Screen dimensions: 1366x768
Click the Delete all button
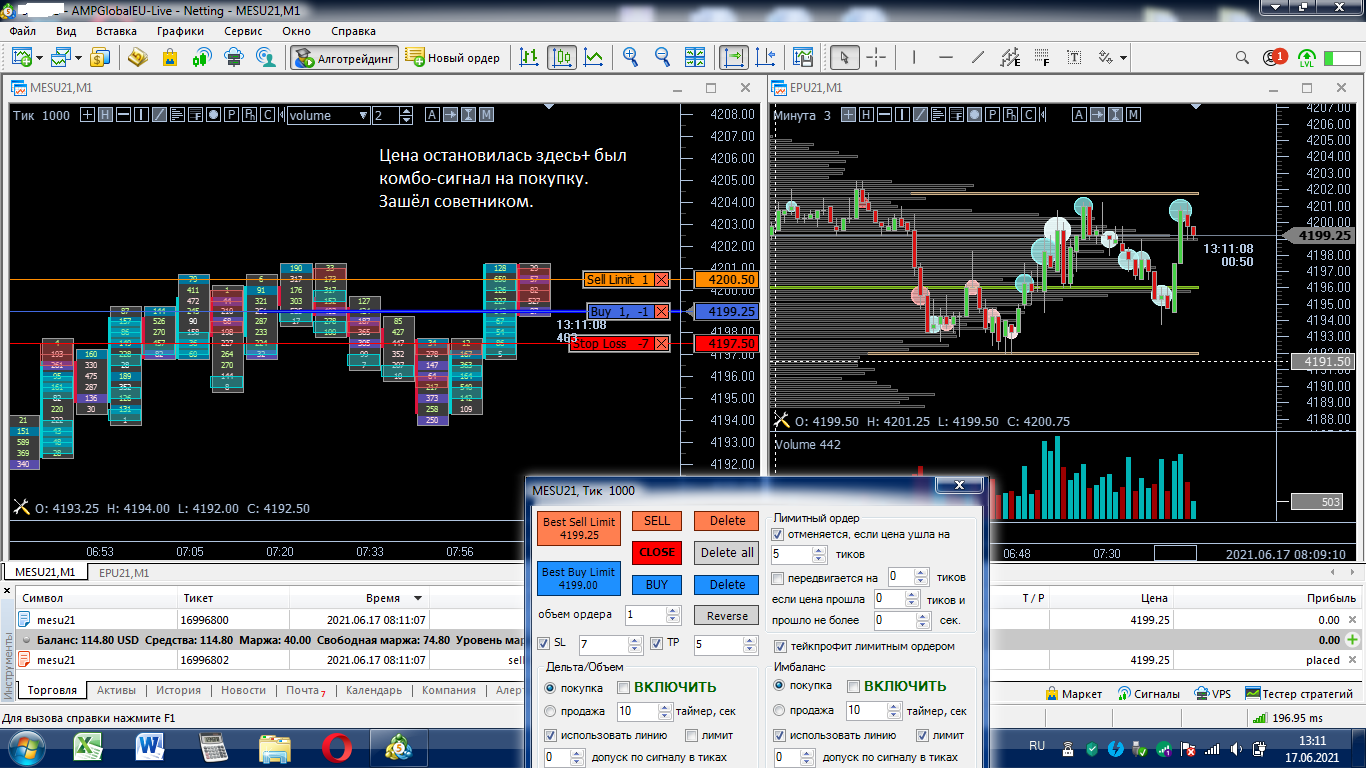[x=727, y=552]
